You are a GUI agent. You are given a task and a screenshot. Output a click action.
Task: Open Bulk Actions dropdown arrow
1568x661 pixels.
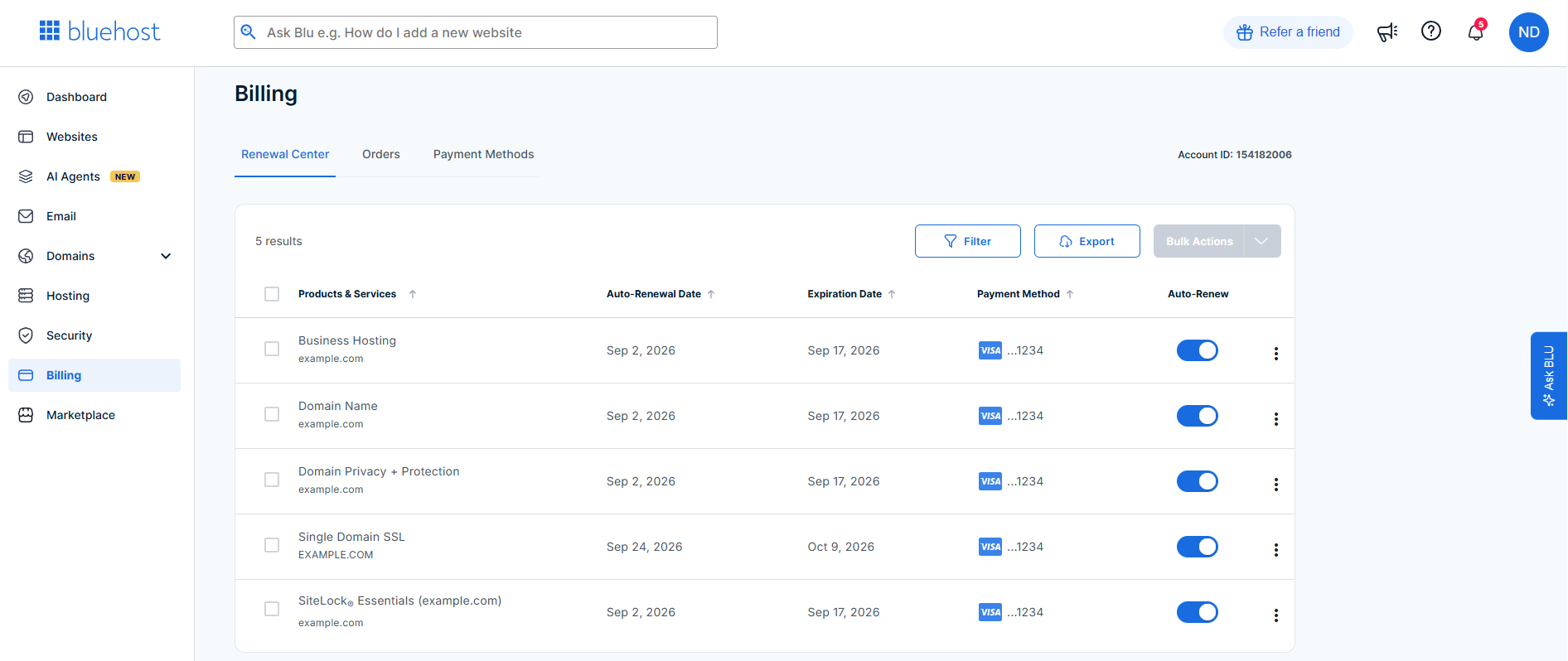[1262, 241]
